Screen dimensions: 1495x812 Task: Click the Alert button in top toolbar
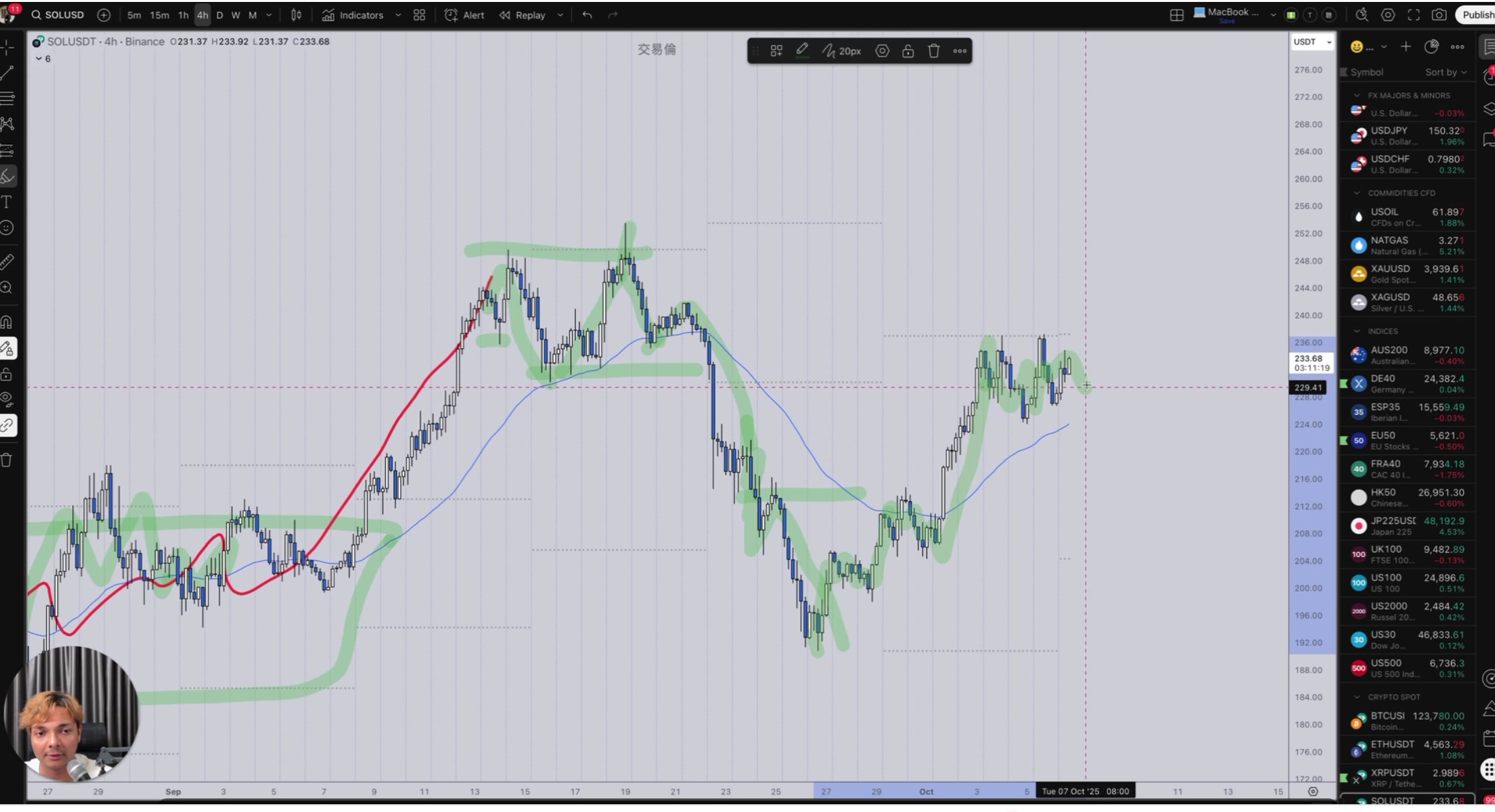click(464, 15)
